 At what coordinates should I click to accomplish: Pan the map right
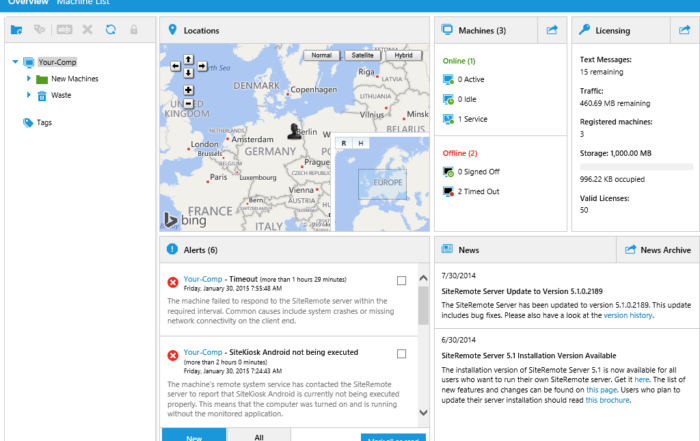tap(202, 66)
